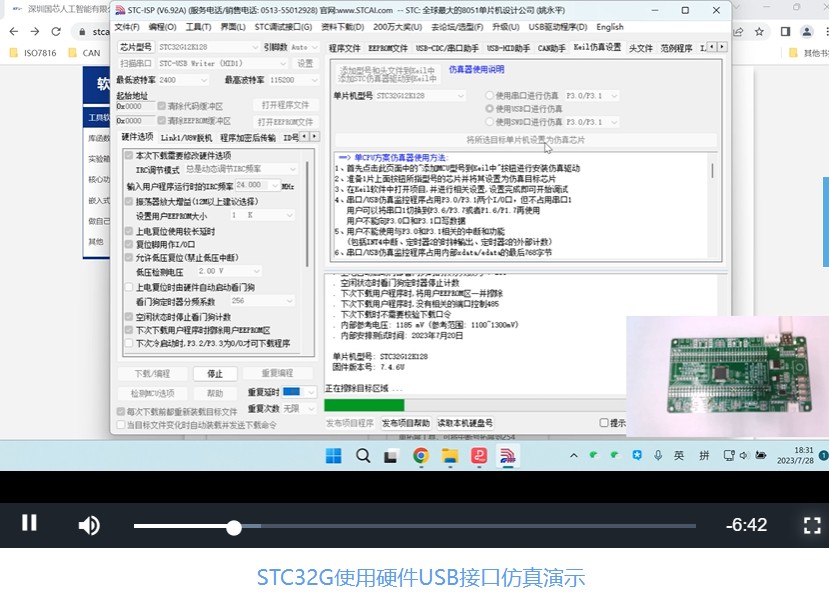Open the browser profile avatar
829x592 pixels.
807,32
